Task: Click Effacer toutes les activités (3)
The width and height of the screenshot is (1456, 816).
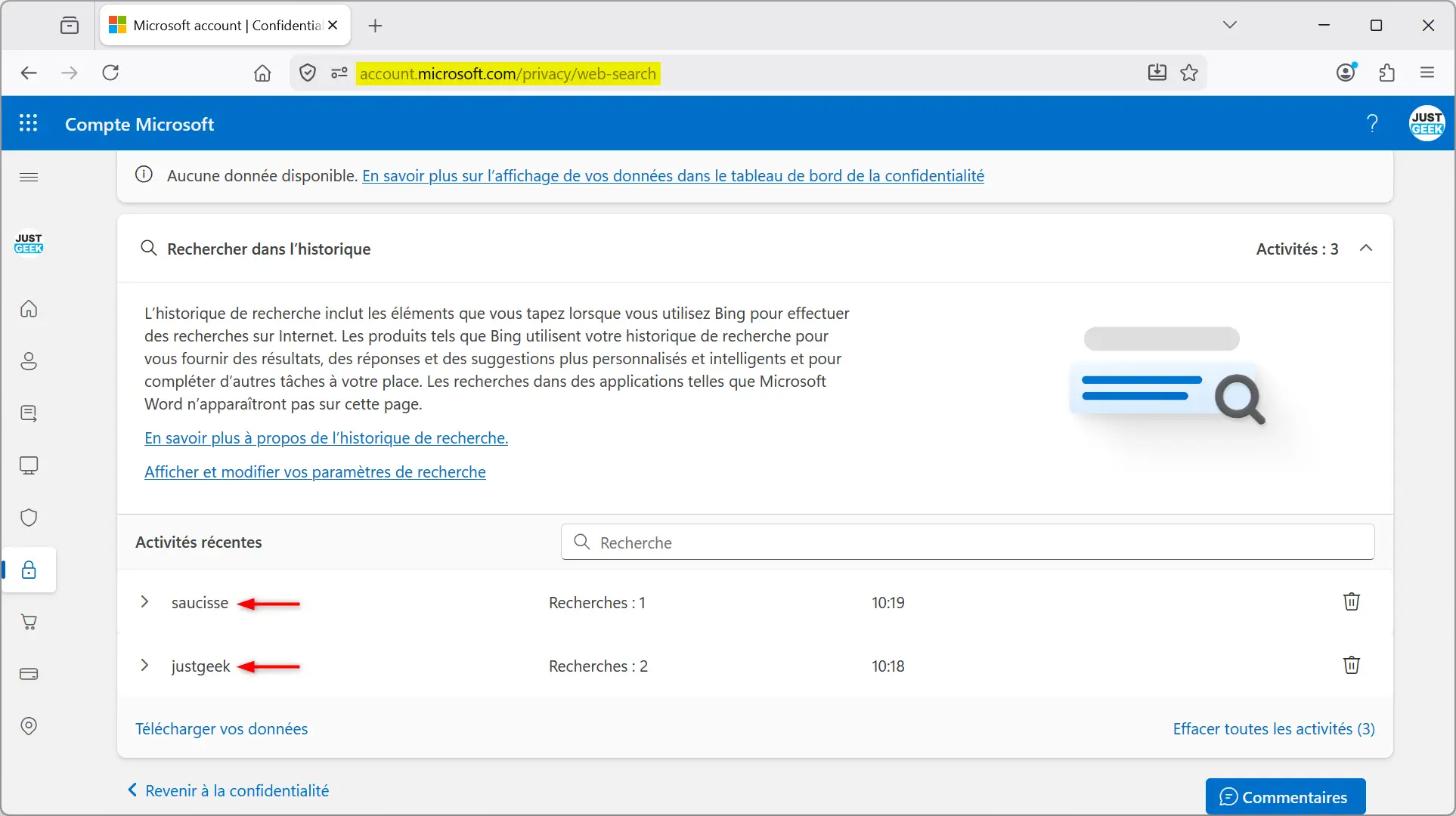Action: pyautogui.click(x=1274, y=729)
